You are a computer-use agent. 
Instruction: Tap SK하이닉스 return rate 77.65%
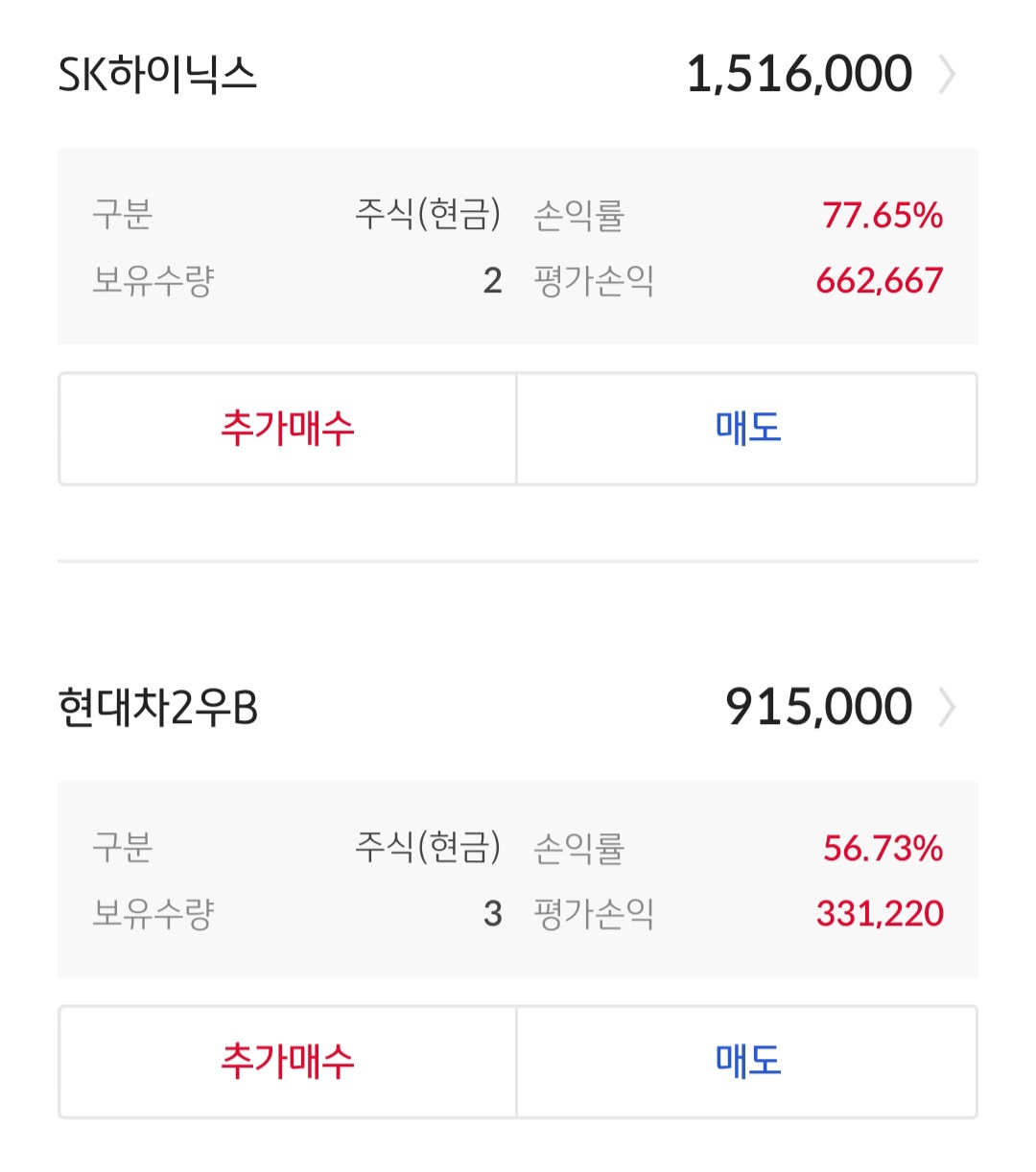(x=882, y=216)
